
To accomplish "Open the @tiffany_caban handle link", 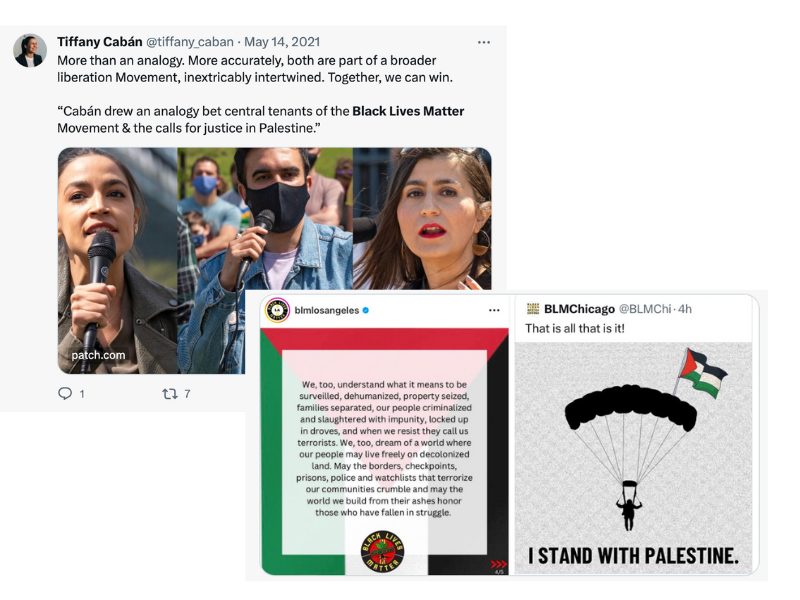I will (x=190, y=42).
